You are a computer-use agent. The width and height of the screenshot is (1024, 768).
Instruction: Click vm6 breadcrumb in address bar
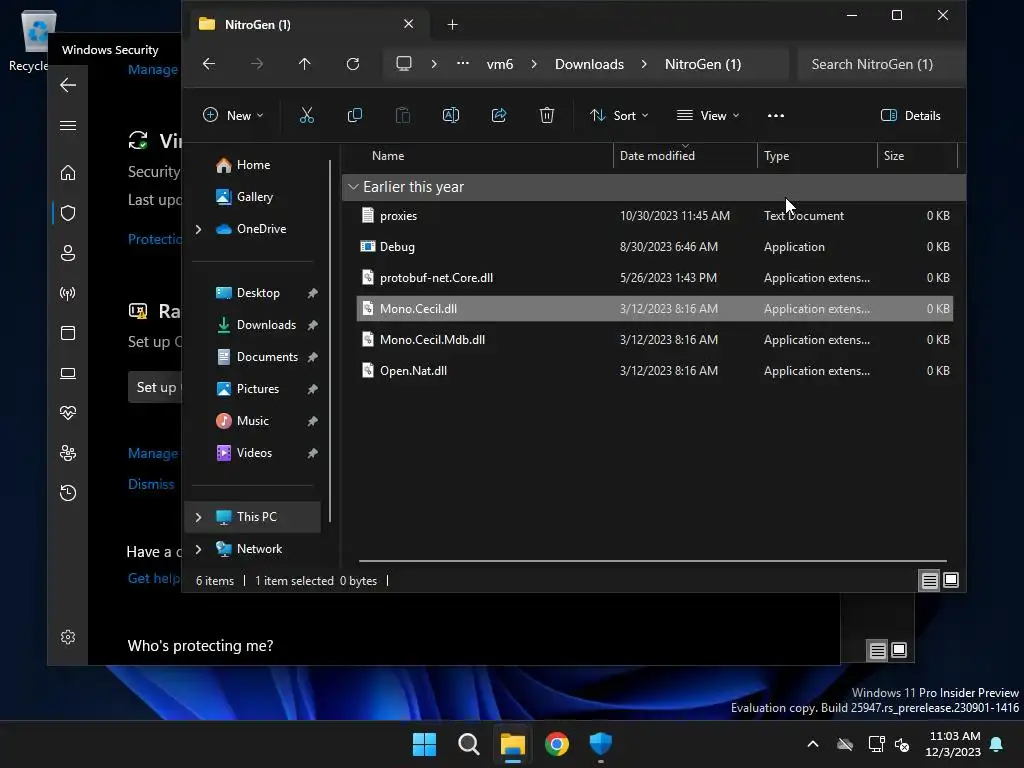coord(500,64)
